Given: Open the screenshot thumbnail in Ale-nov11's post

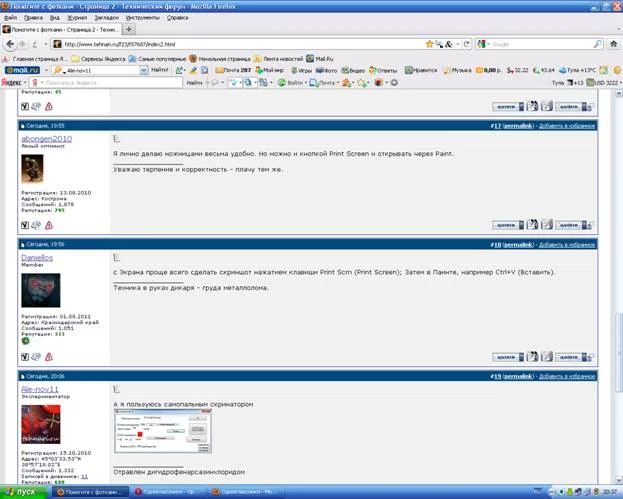Looking at the screenshot, I should pos(163,431).
